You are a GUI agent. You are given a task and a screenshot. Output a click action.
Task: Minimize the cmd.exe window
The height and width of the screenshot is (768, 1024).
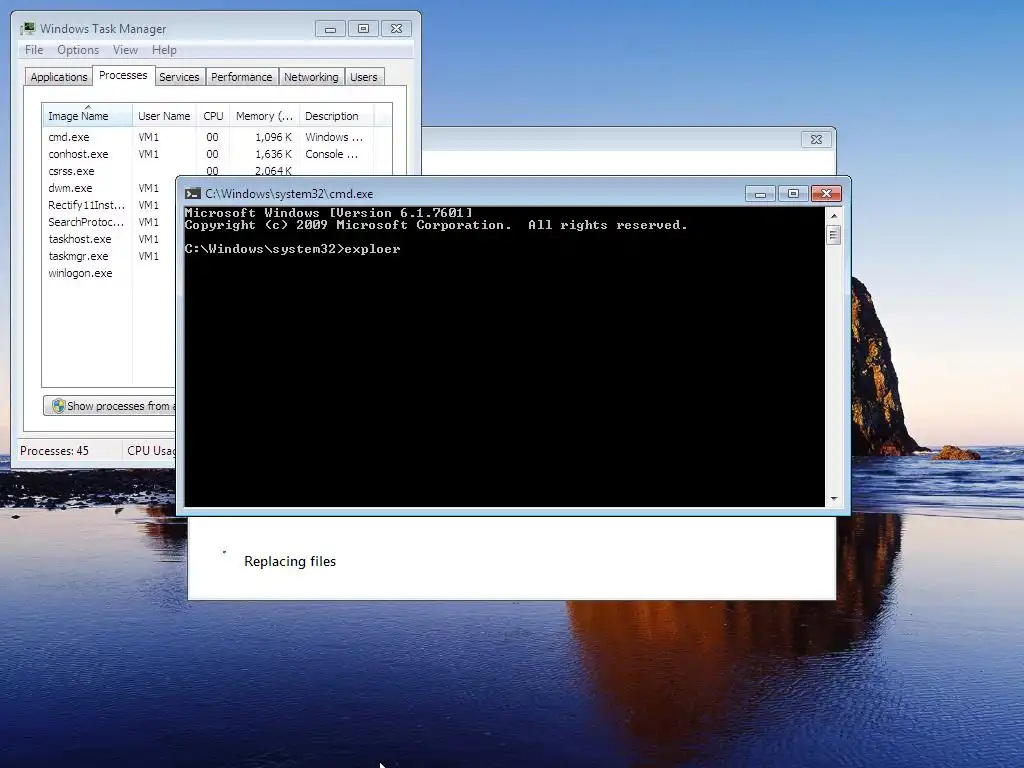(x=760, y=193)
